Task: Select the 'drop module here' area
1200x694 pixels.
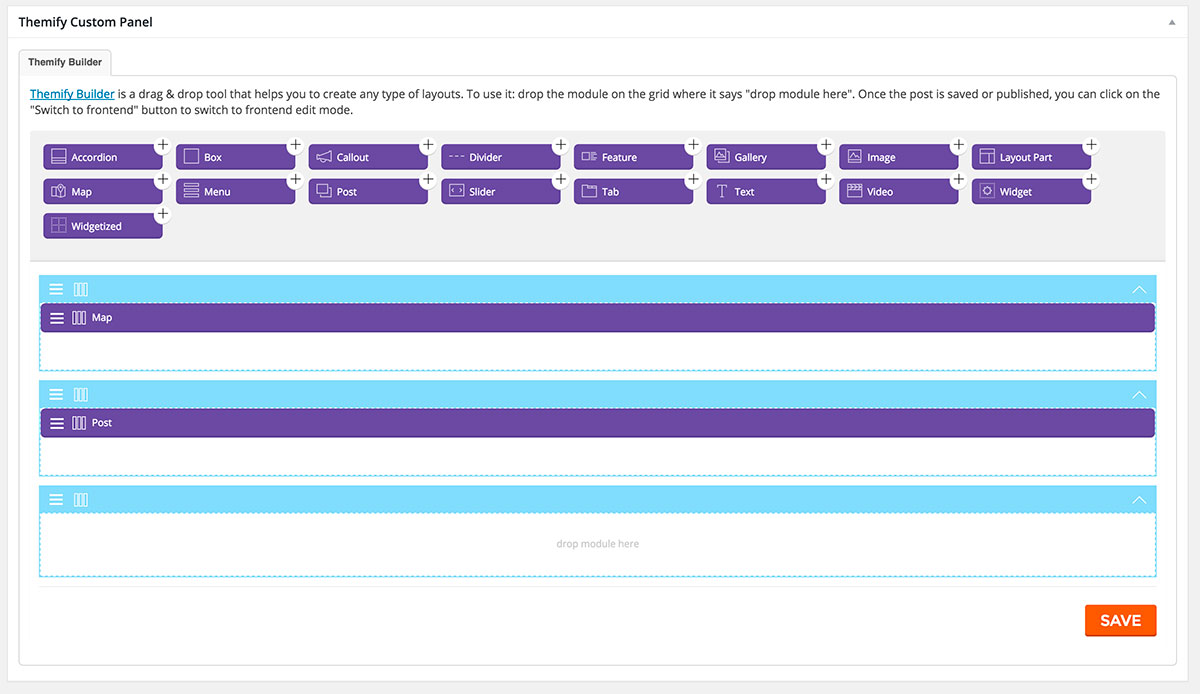Action: tap(598, 544)
